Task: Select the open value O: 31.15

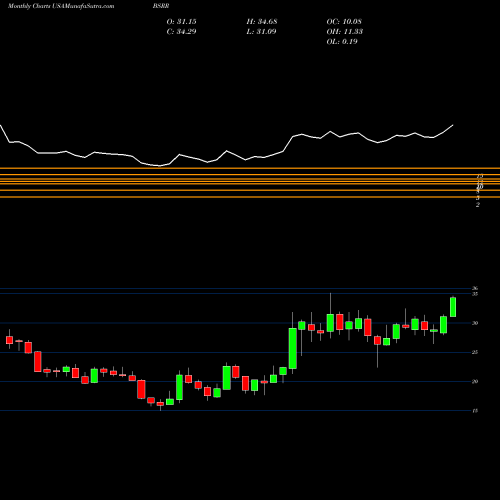Action: [x=181, y=22]
